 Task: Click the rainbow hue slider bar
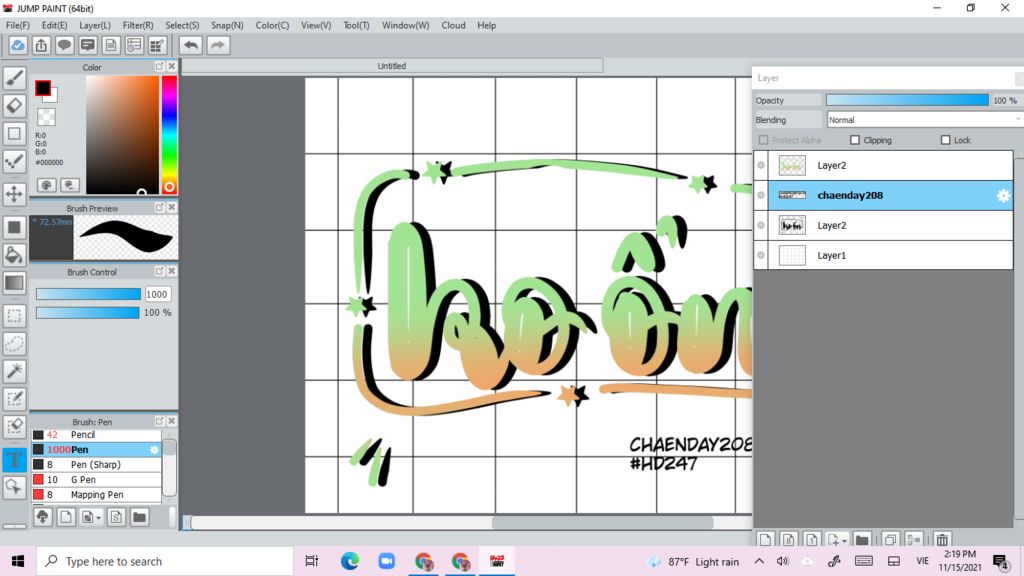point(169,135)
